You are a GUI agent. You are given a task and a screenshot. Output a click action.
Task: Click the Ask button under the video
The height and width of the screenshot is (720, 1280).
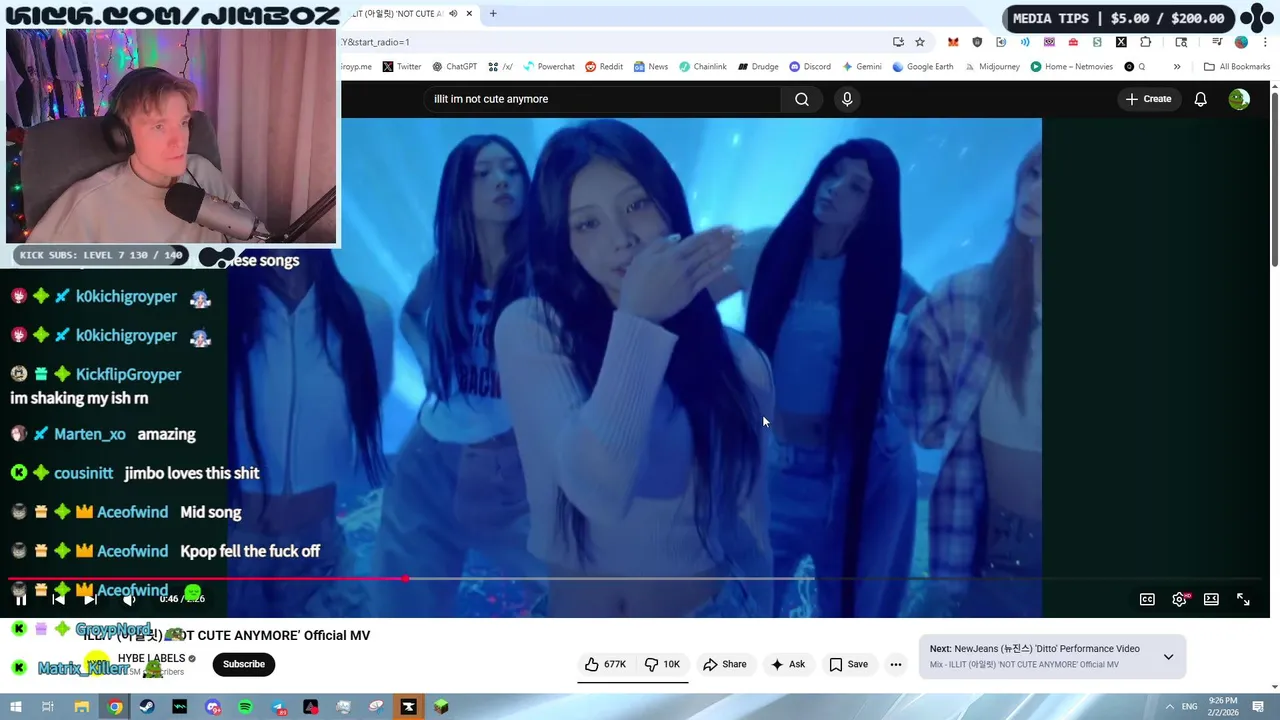(788, 664)
